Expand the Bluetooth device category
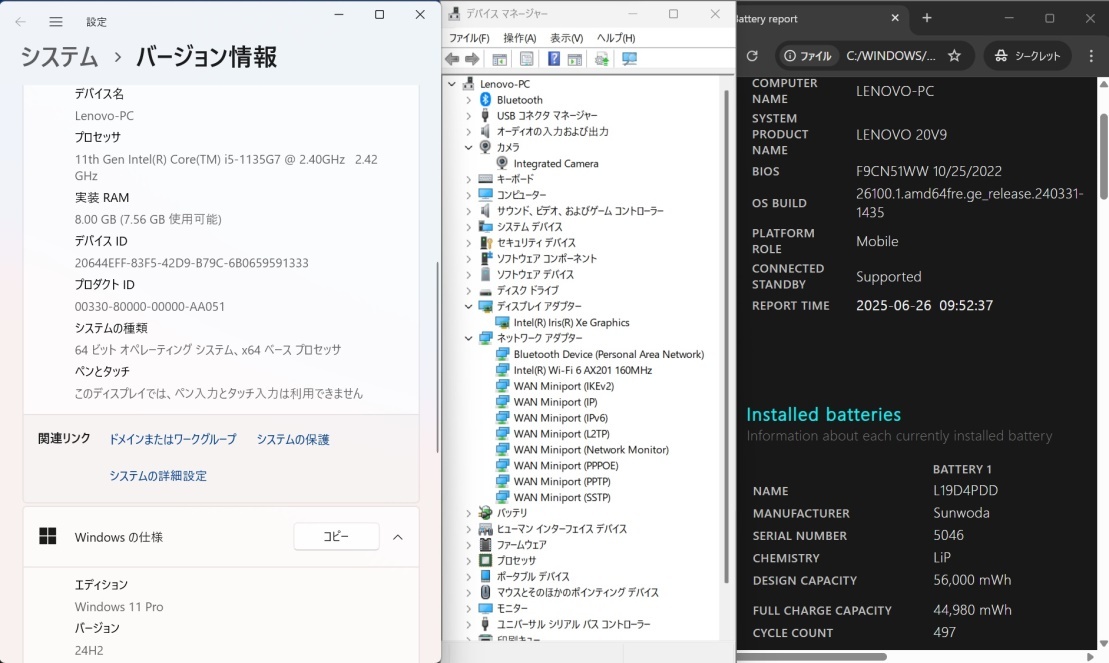 tap(468, 100)
